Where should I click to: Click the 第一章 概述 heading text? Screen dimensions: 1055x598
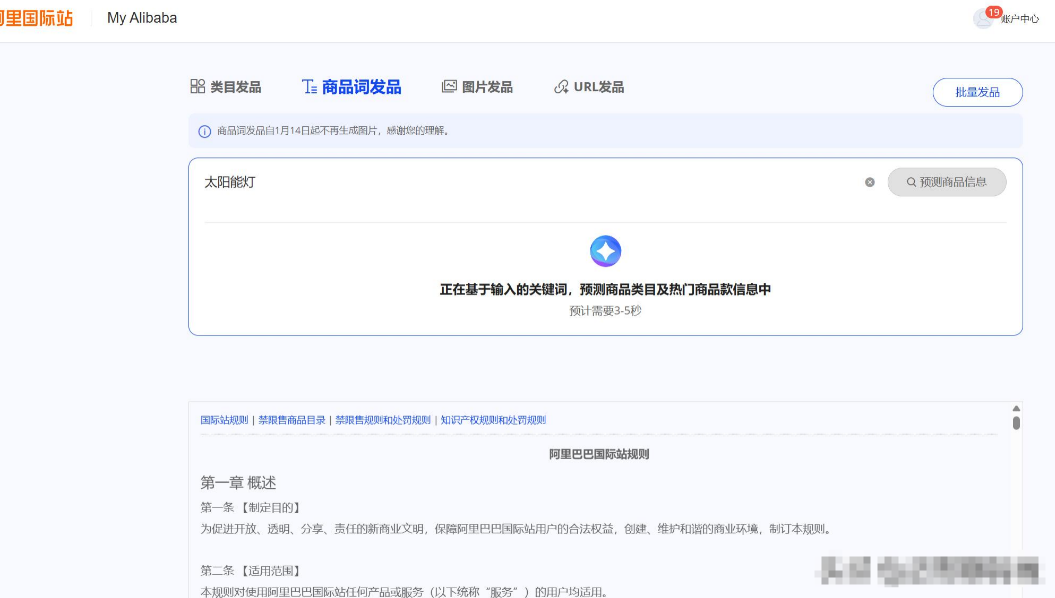pyautogui.click(x=238, y=482)
